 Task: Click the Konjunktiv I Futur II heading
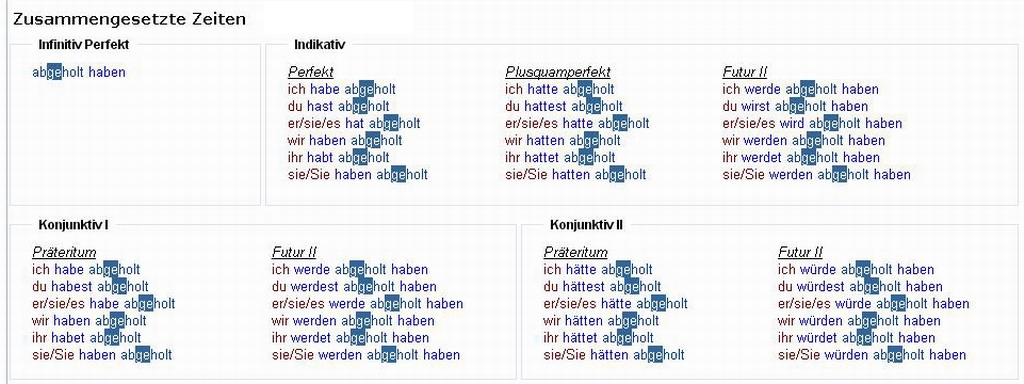[294, 253]
